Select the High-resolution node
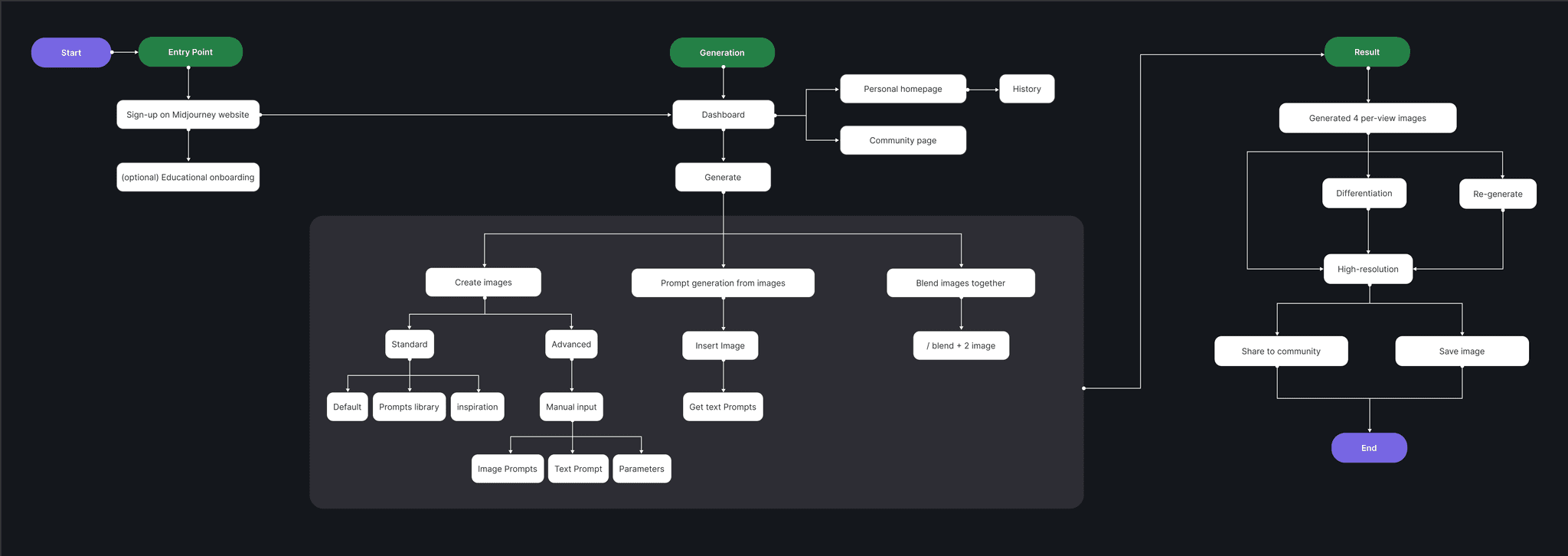 (1367, 269)
